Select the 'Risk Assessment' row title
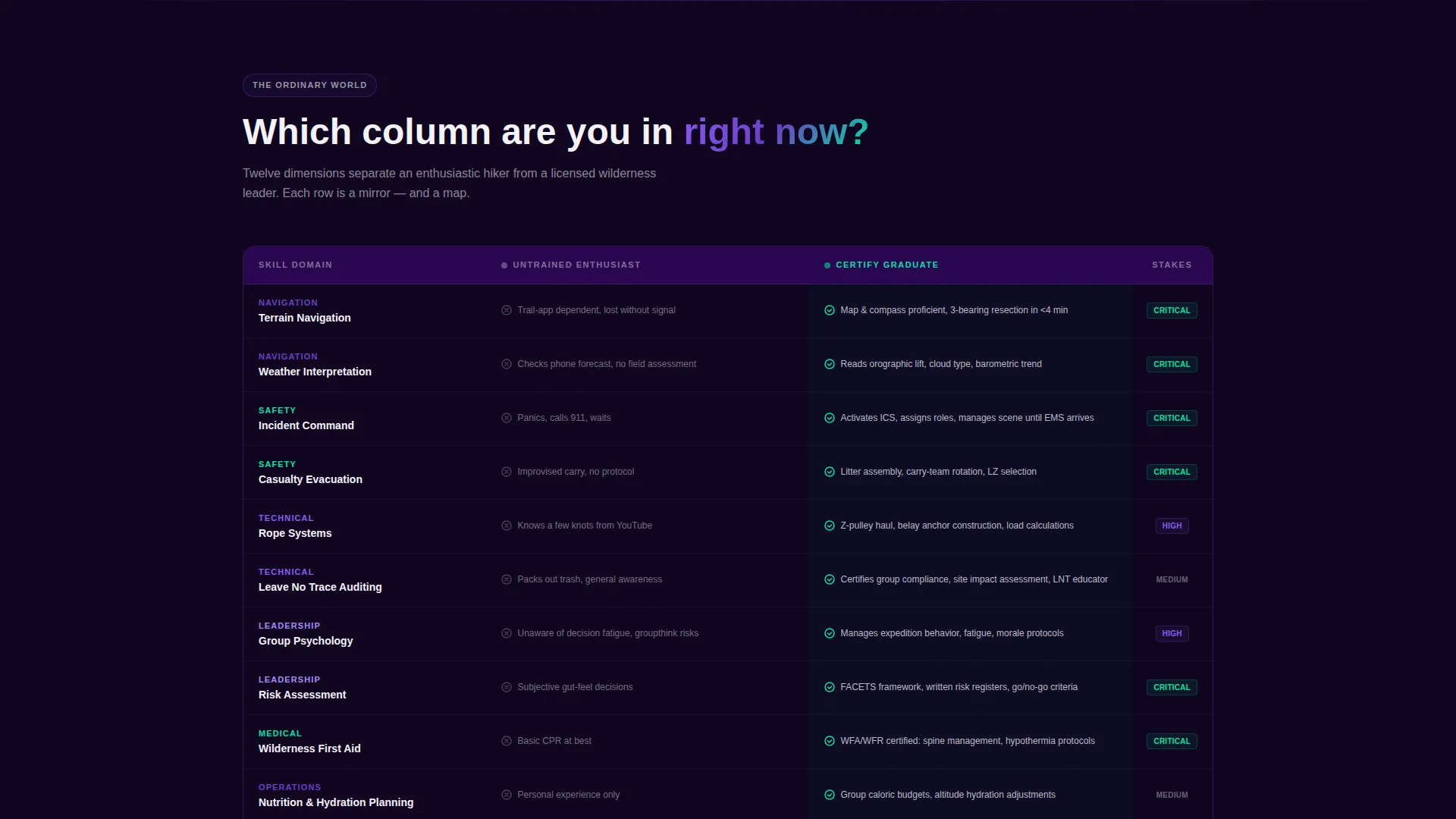 [302, 695]
